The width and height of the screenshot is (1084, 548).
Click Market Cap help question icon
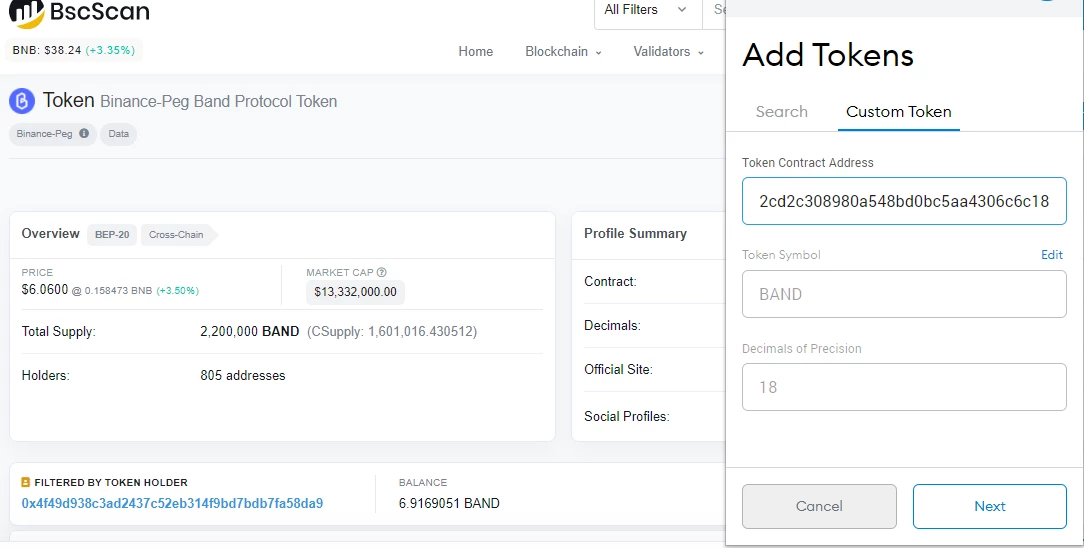point(382,272)
